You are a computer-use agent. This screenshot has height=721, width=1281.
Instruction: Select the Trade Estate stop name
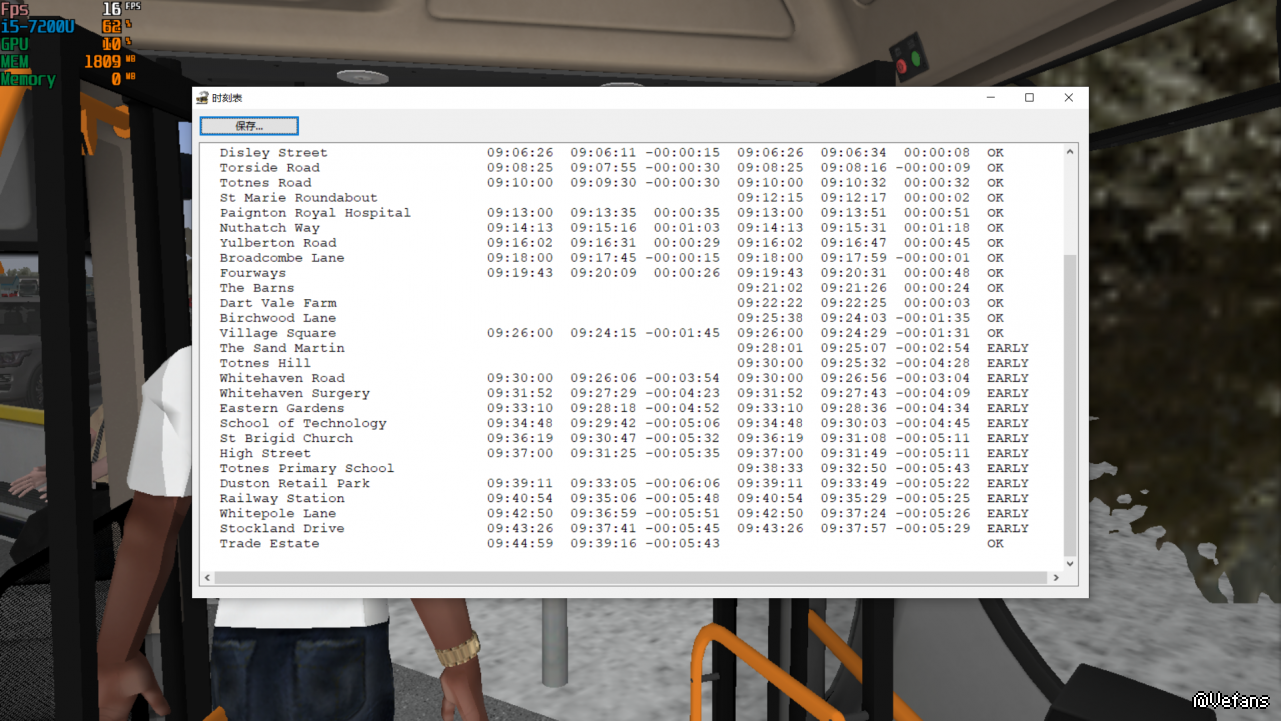click(x=270, y=543)
